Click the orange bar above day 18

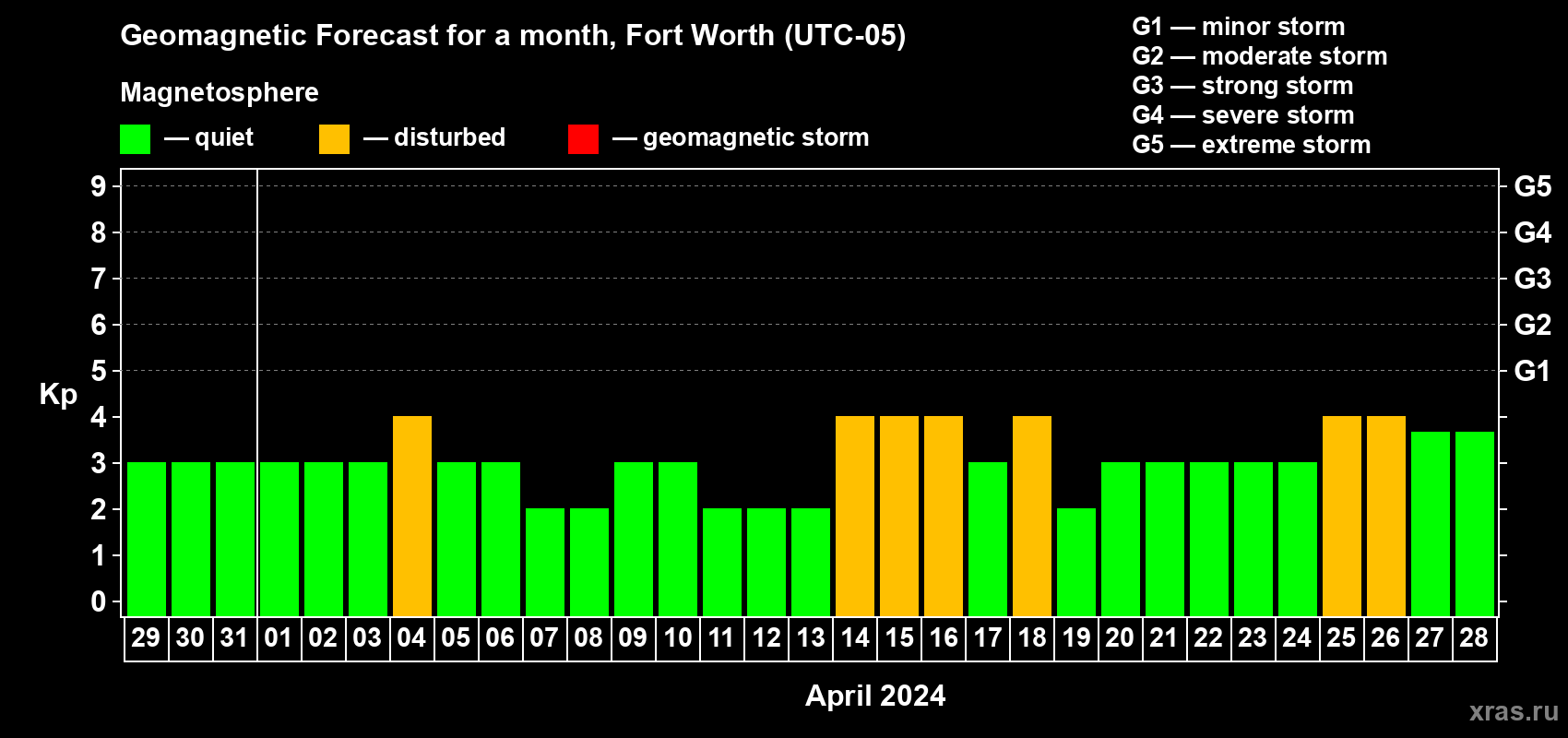(x=1032, y=516)
